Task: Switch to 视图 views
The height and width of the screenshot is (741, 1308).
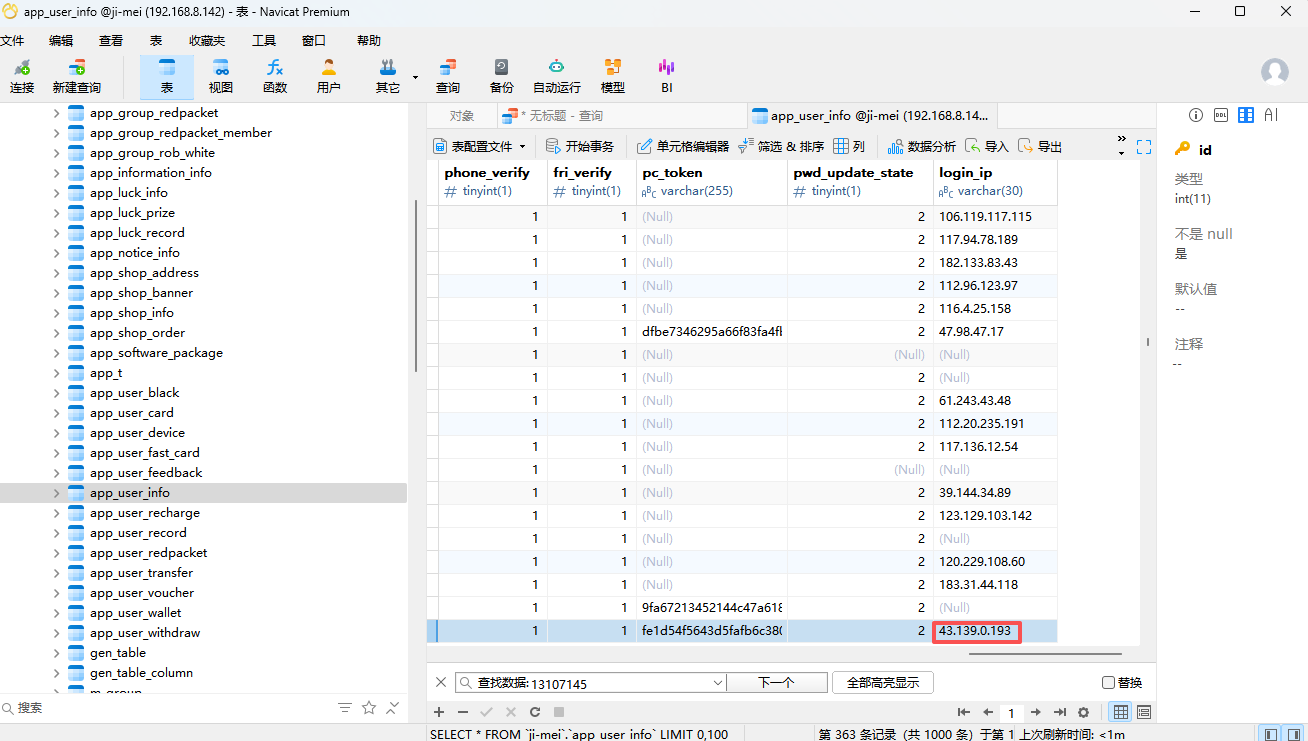Action: (x=221, y=76)
